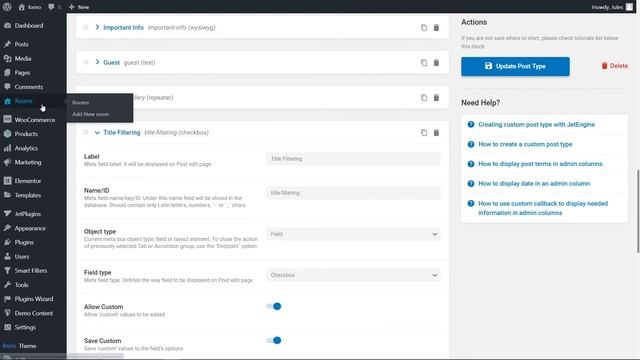Delete the Guest field
Image resolution: width=640 pixels, height=360 pixels.
[x=436, y=63]
